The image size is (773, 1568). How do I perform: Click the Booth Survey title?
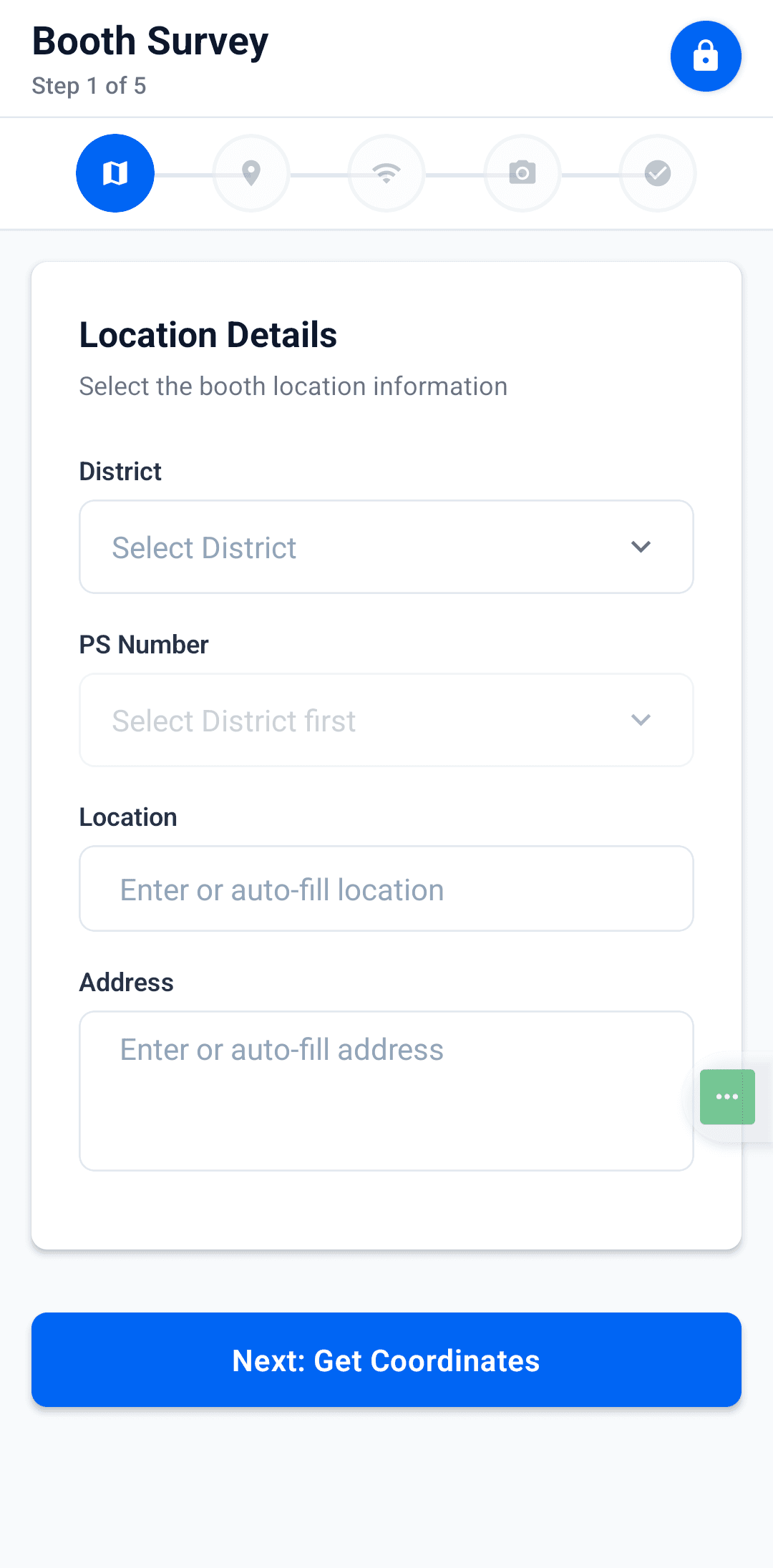pyautogui.click(x=150, y=42)
